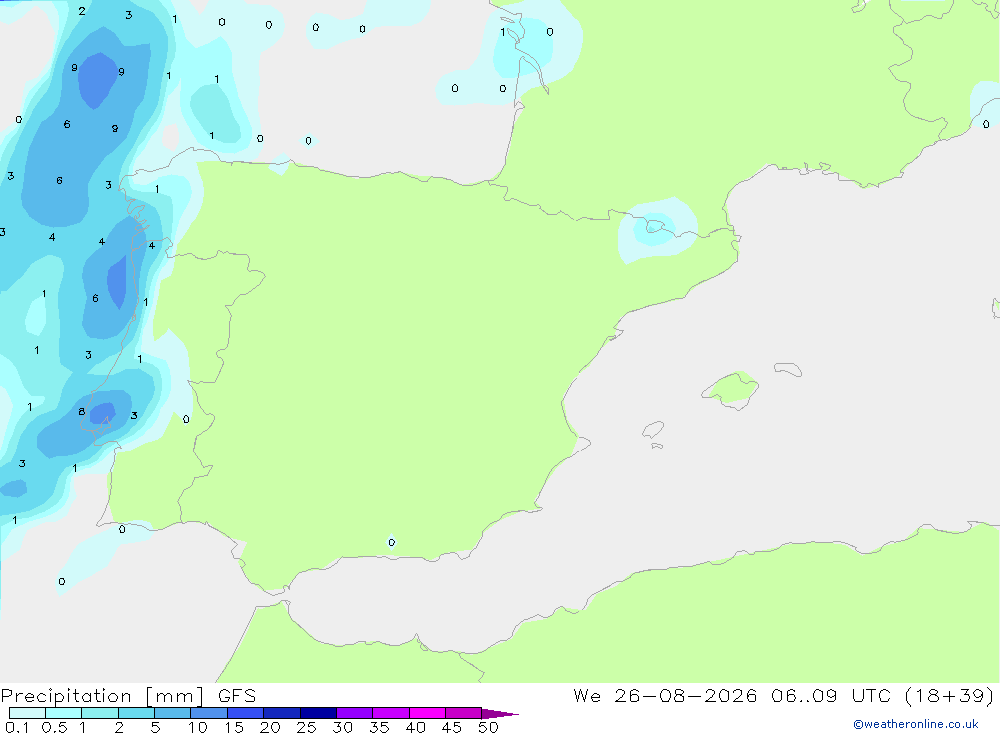Click the '30' legend scale label
Viewport: 1000px width, 733px height.
(342, 727)
